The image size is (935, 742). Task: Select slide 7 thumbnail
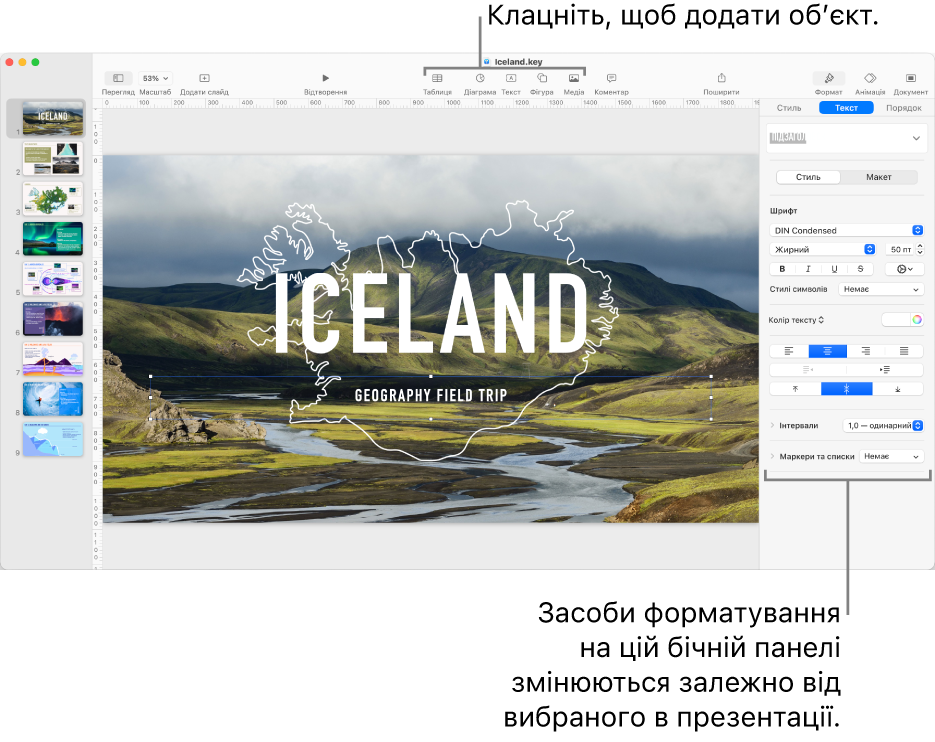53,358
